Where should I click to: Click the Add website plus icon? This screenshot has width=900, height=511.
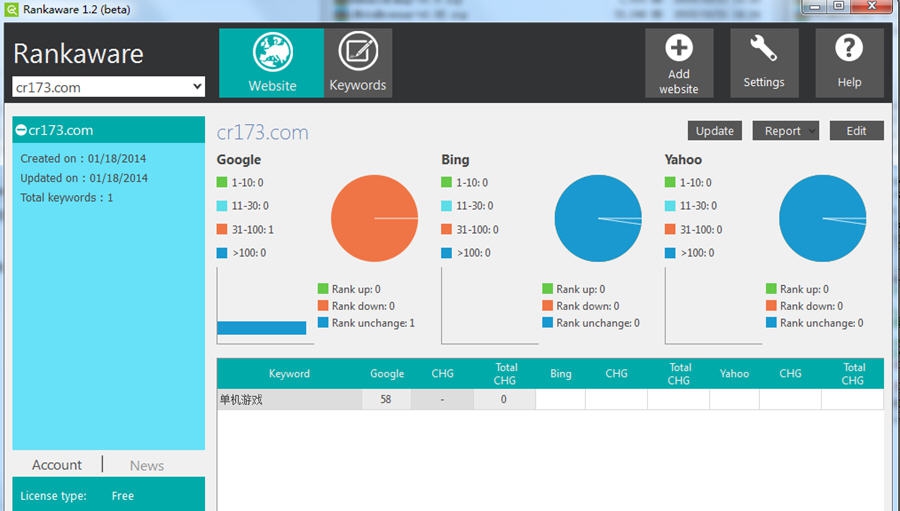pyautogui.click(x=679, y=48)
